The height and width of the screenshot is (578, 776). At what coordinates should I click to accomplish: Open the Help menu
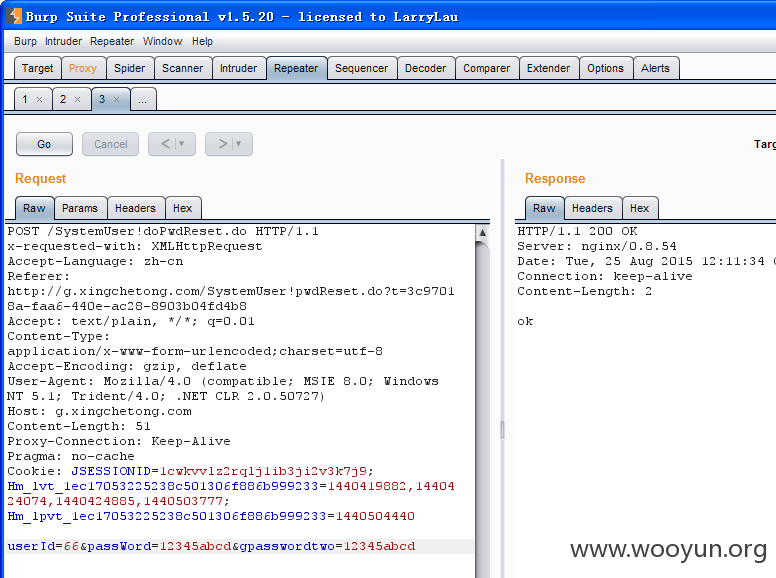click(202, 42)
